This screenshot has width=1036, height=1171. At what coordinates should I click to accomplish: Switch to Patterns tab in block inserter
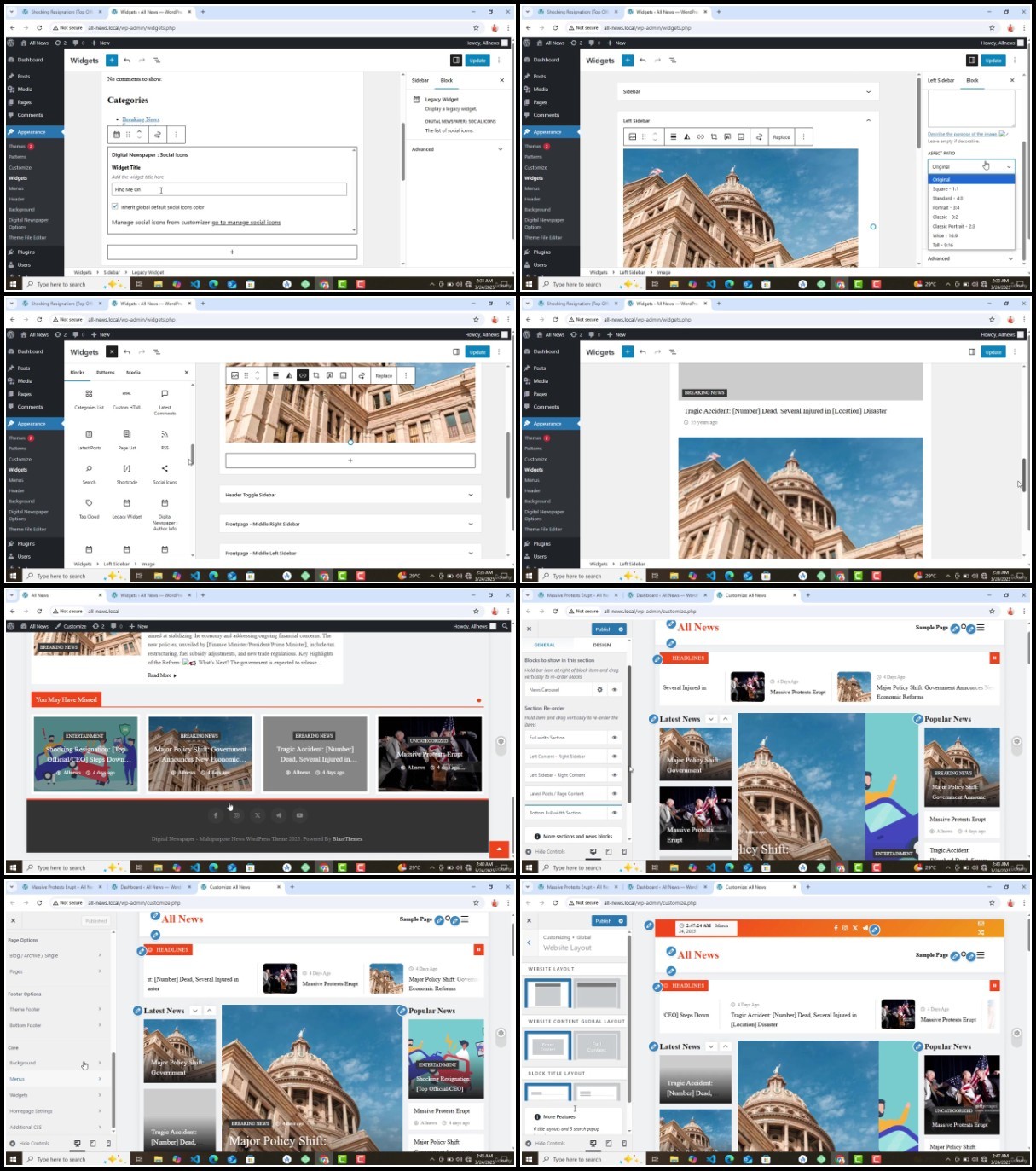coord(105,373)
